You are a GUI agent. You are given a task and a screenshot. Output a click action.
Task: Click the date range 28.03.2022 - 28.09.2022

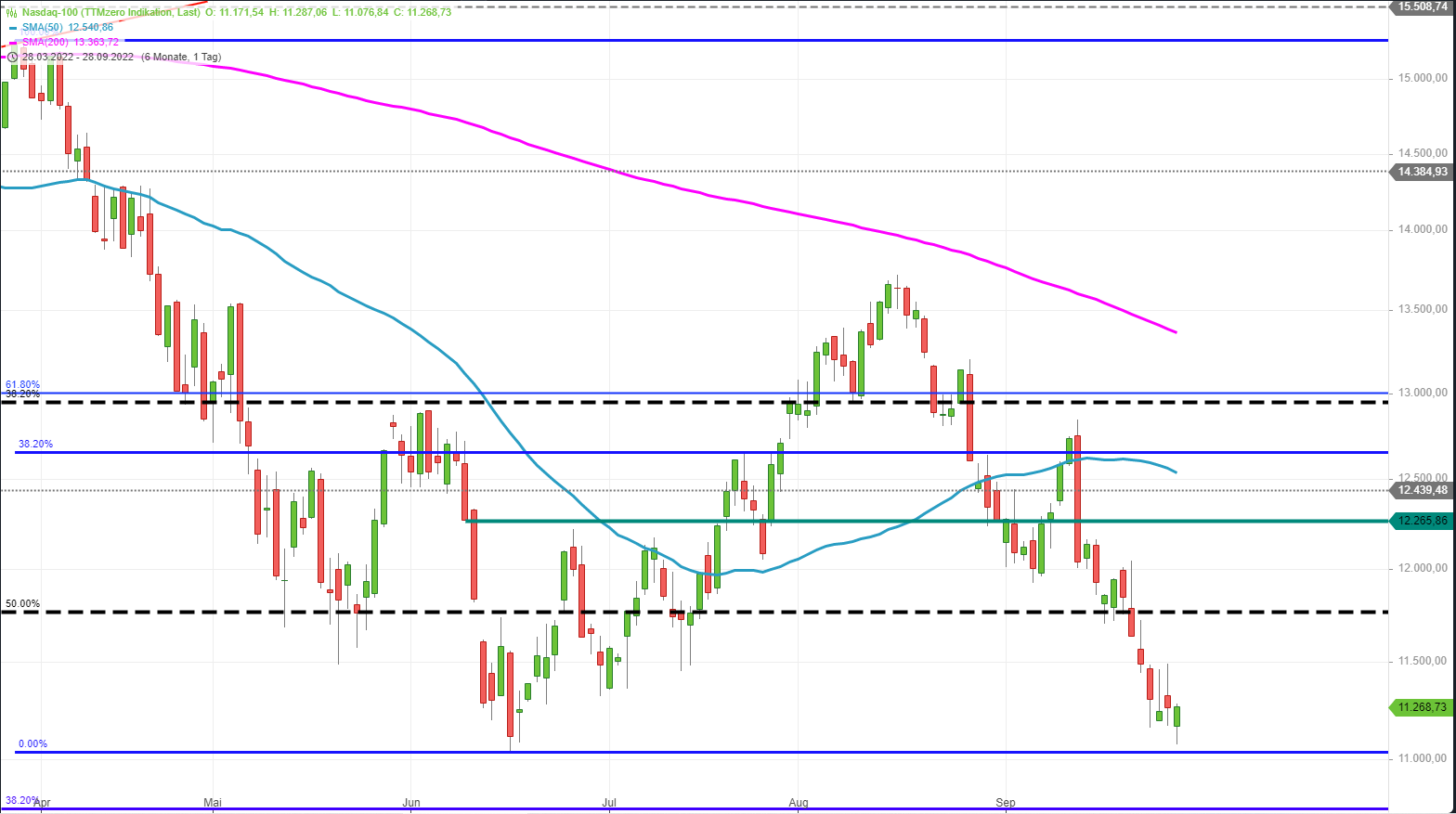click(78, 57)
